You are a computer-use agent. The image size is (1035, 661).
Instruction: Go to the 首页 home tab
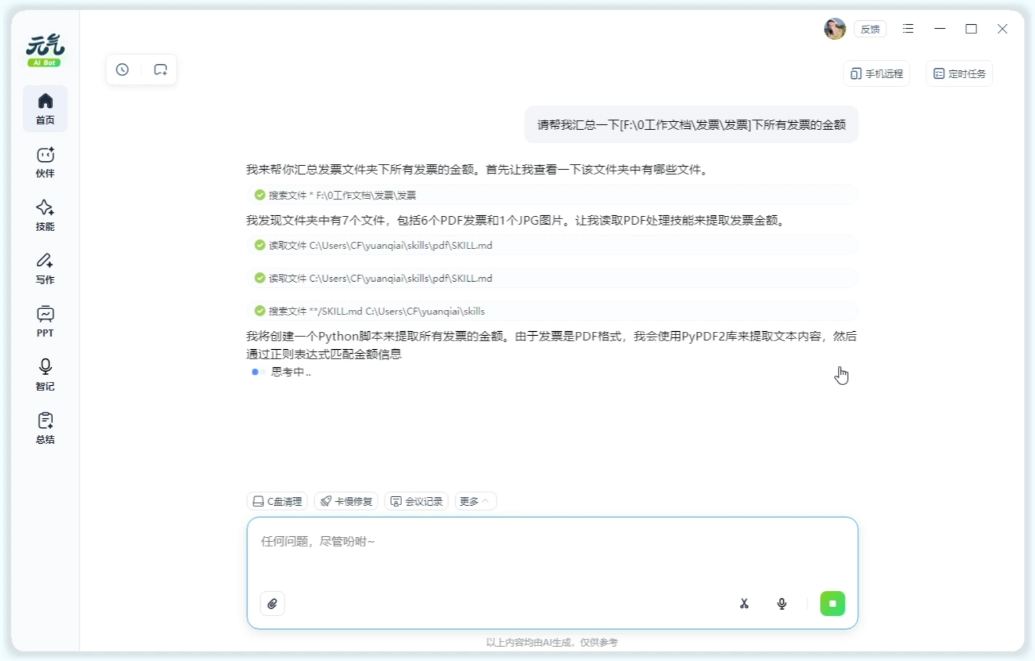click(45, 109)
